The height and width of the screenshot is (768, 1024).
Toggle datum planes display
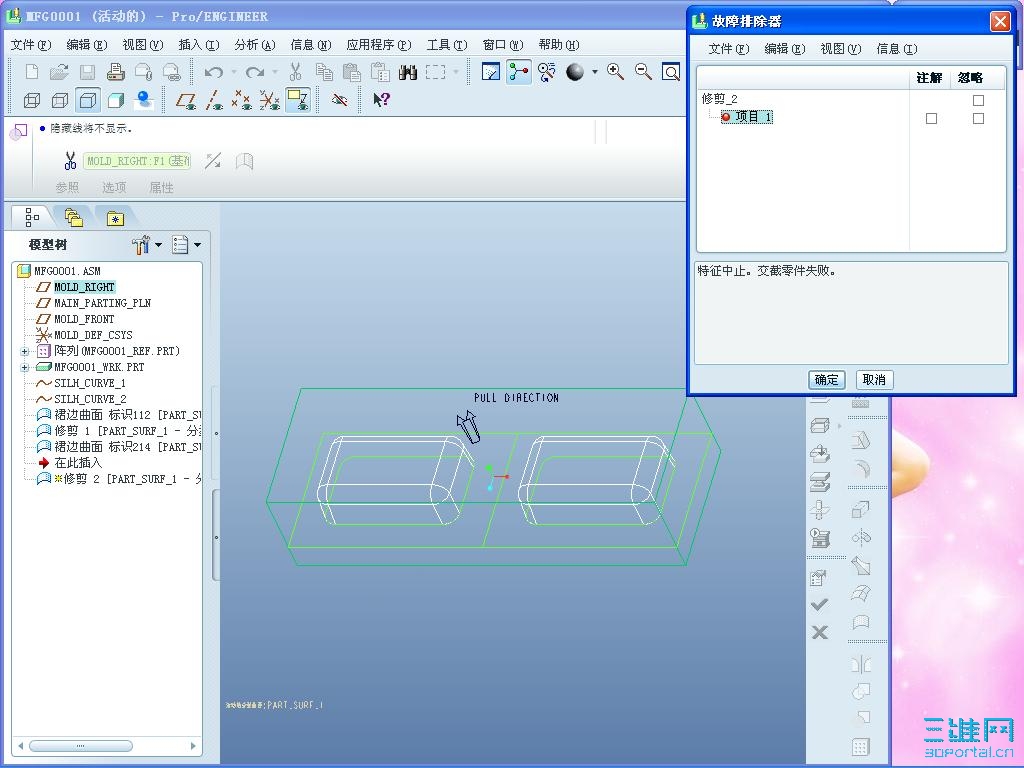point(186,101)
